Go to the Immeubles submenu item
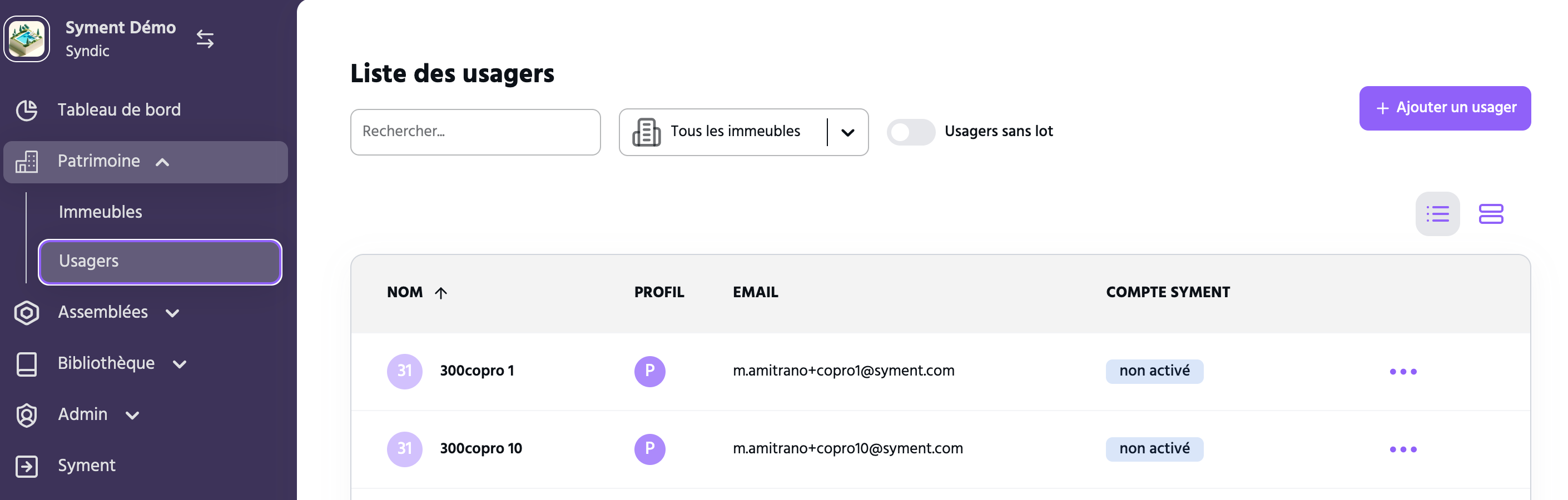Screen dimensions: 1568x500 (x=101, y=212)
